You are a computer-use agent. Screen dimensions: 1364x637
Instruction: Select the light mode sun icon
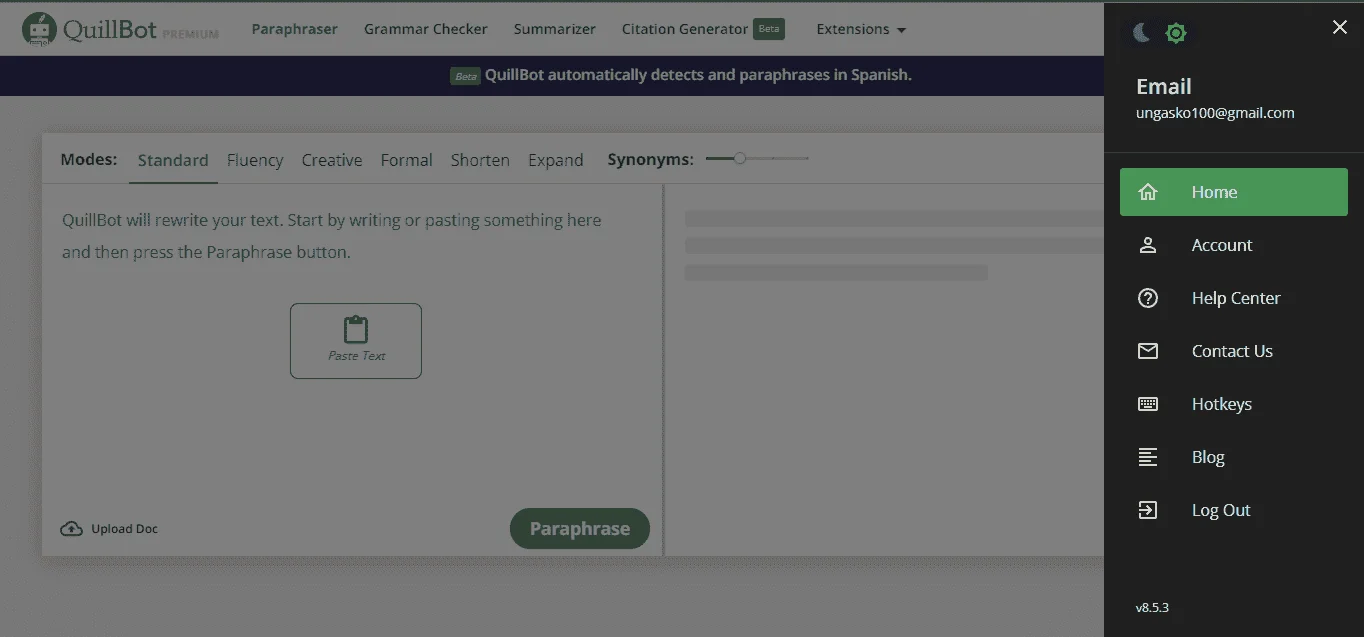[1176, 33]
